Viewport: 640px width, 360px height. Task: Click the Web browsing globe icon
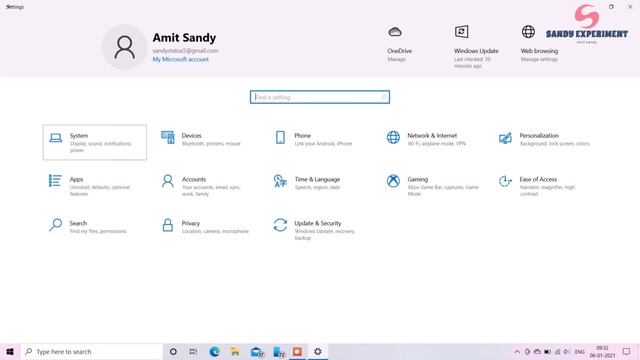click(528, 31)
